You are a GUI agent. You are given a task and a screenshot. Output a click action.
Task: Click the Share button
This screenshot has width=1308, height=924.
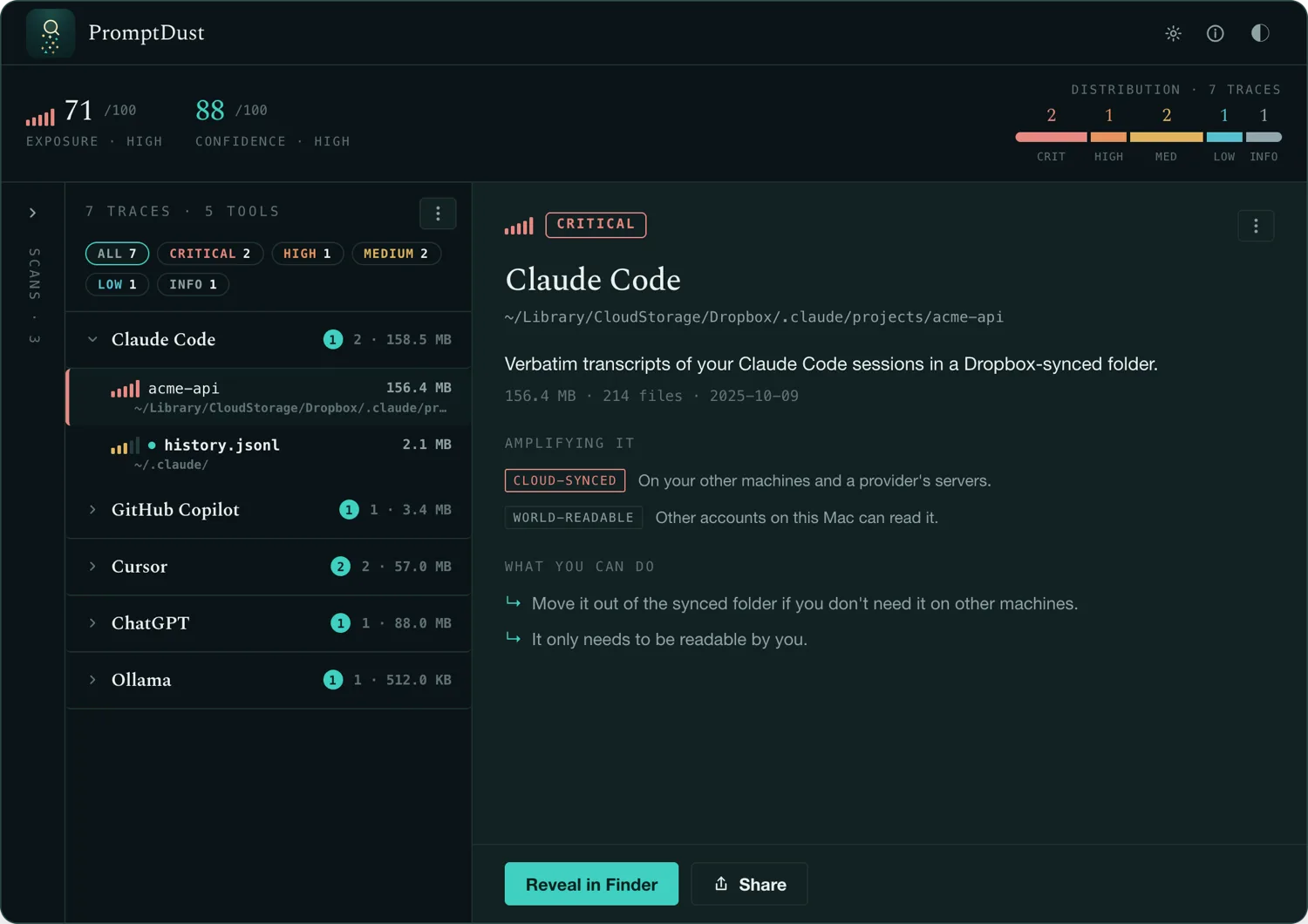pos(749,884)
